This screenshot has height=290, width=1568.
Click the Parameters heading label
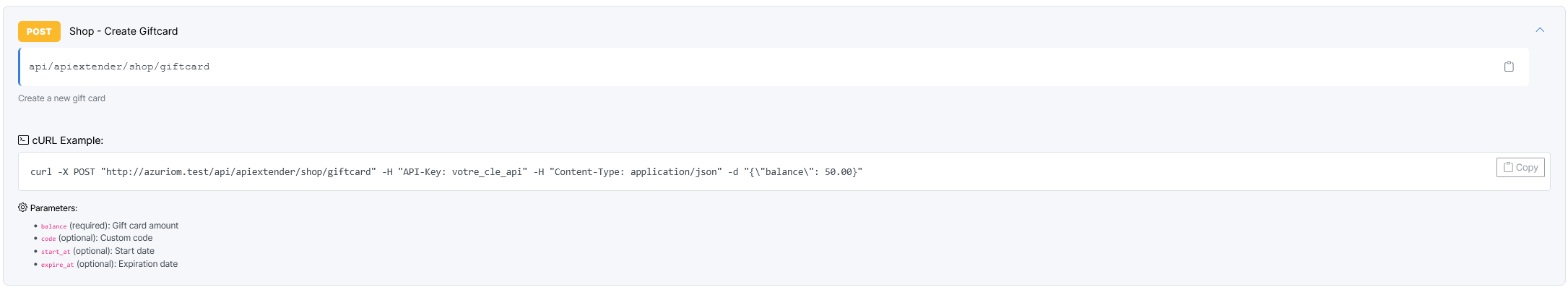54,208
